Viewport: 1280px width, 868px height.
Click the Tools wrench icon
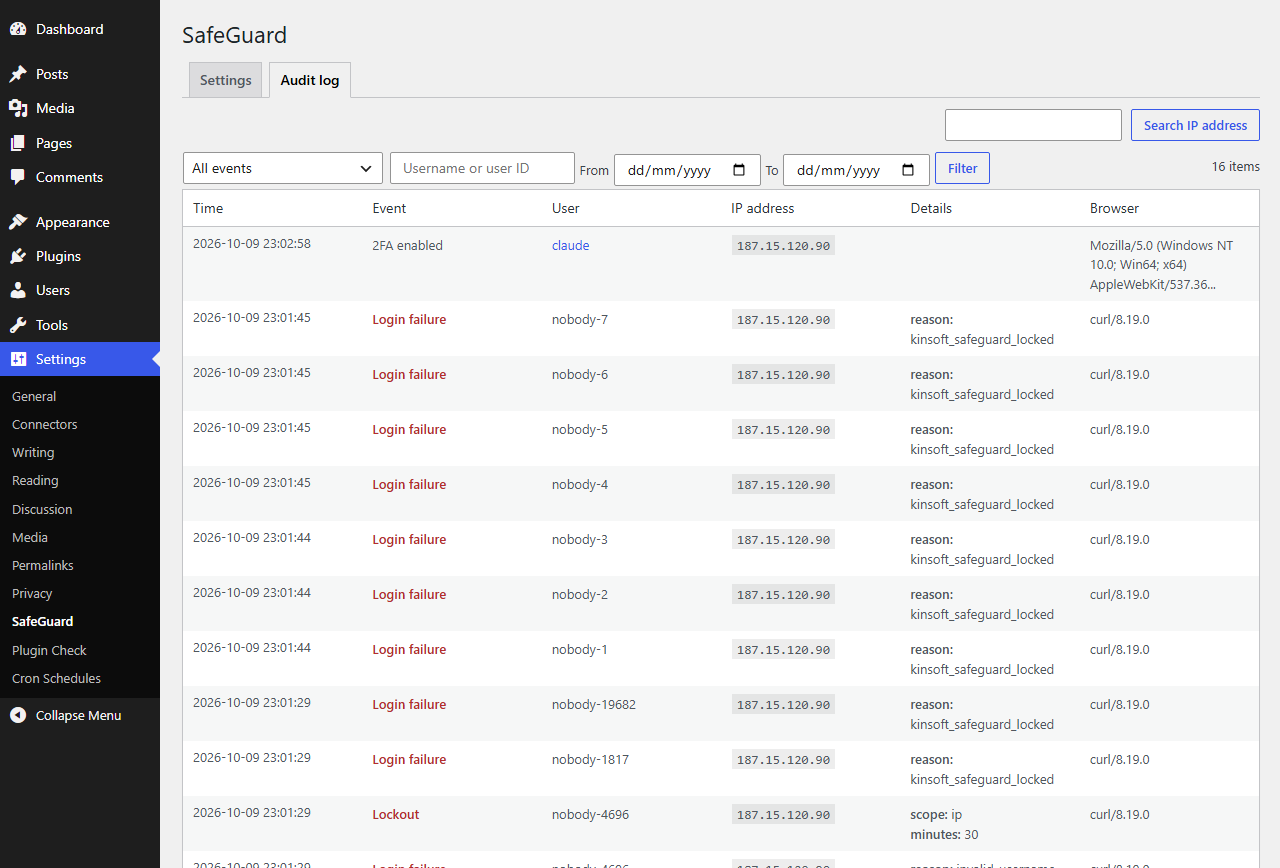click(18, 325)
